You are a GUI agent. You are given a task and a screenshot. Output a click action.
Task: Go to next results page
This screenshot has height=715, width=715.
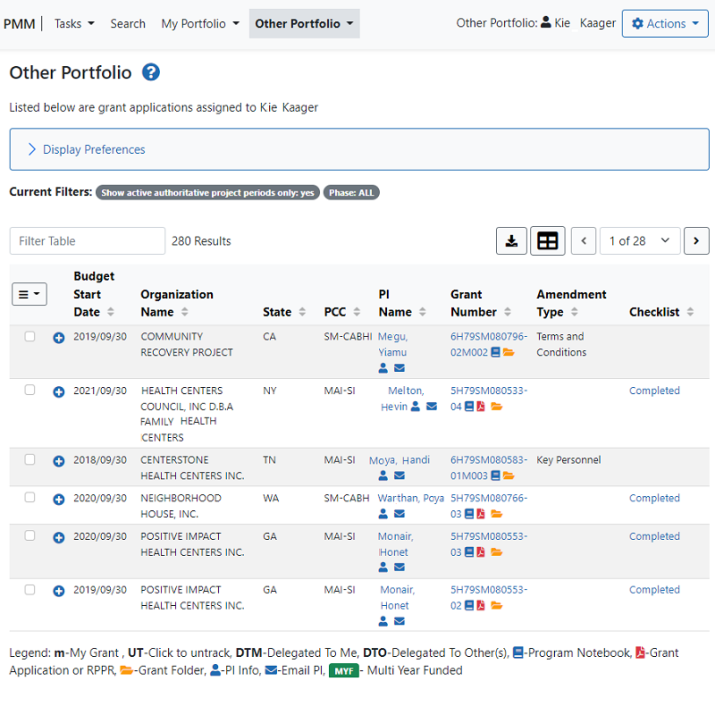[x=696, y=241]
